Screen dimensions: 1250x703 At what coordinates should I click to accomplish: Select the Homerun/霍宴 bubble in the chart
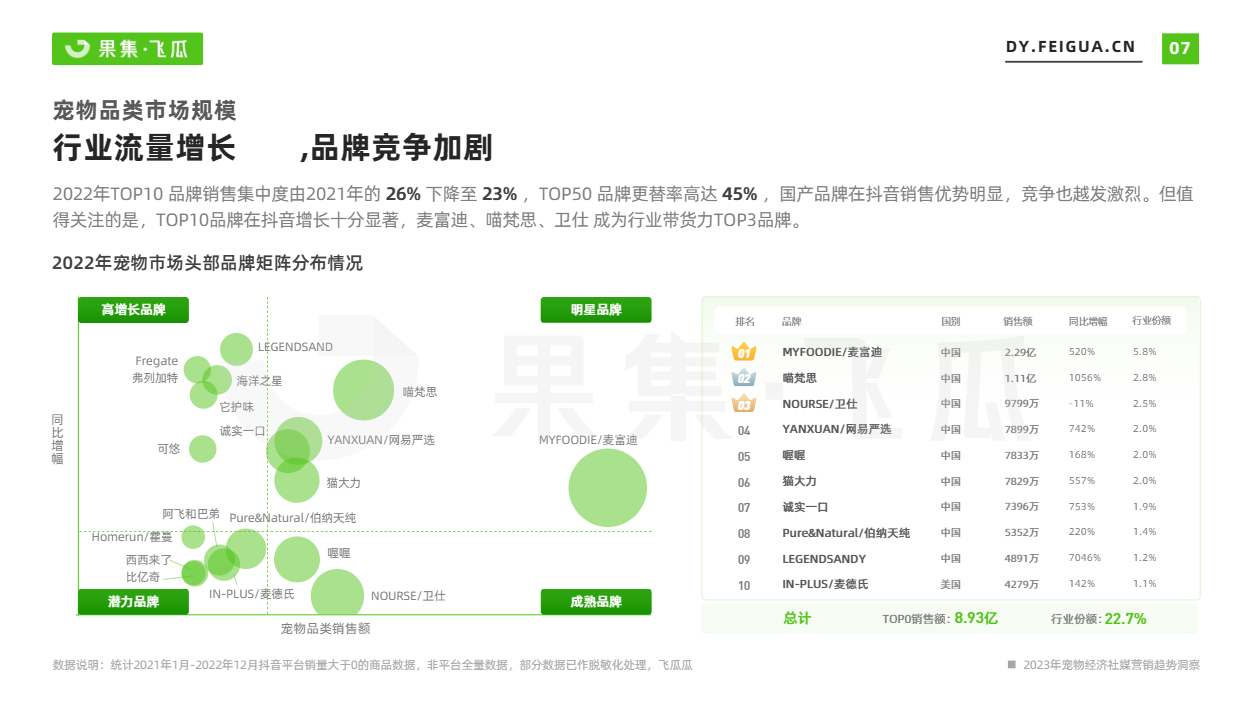click(x=193, y=537)
